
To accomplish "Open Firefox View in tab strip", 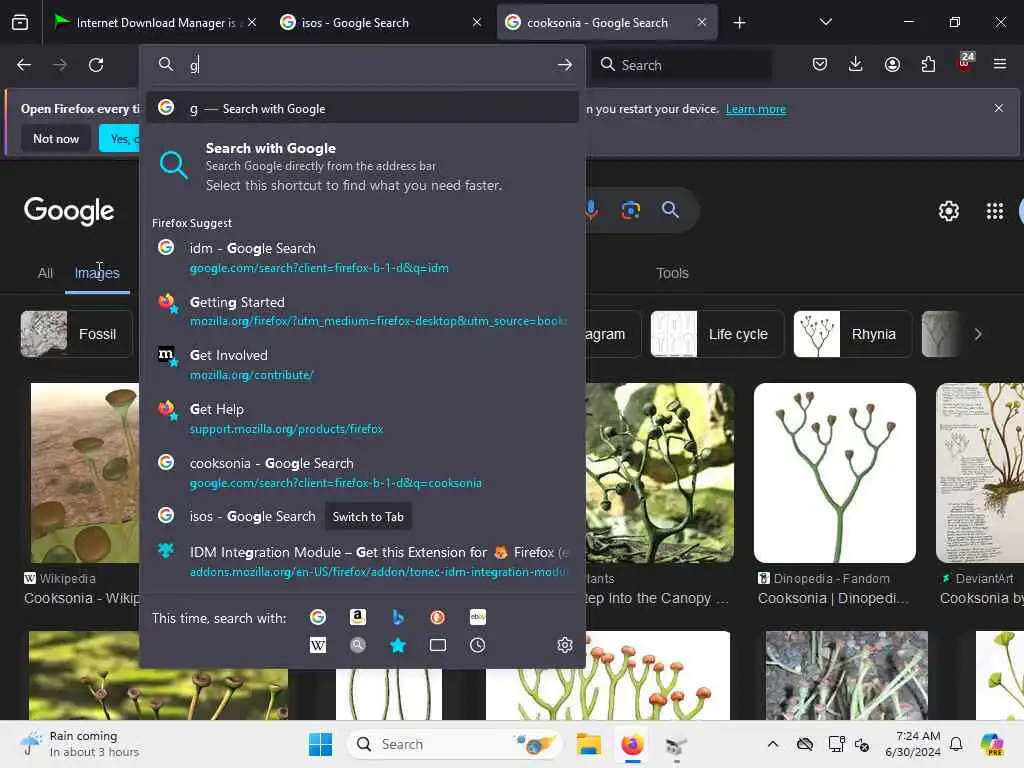I will pyautogui.click(x=20, y=23).
